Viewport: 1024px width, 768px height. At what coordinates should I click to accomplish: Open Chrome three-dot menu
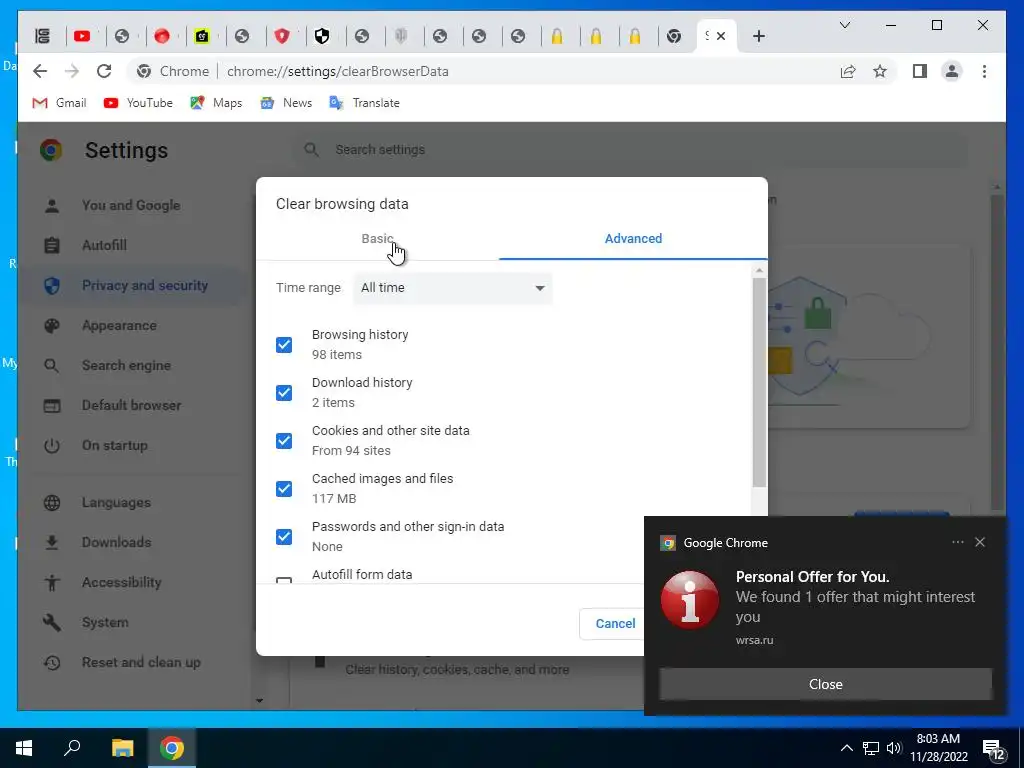pyautogui.click(x=984, y=71)
